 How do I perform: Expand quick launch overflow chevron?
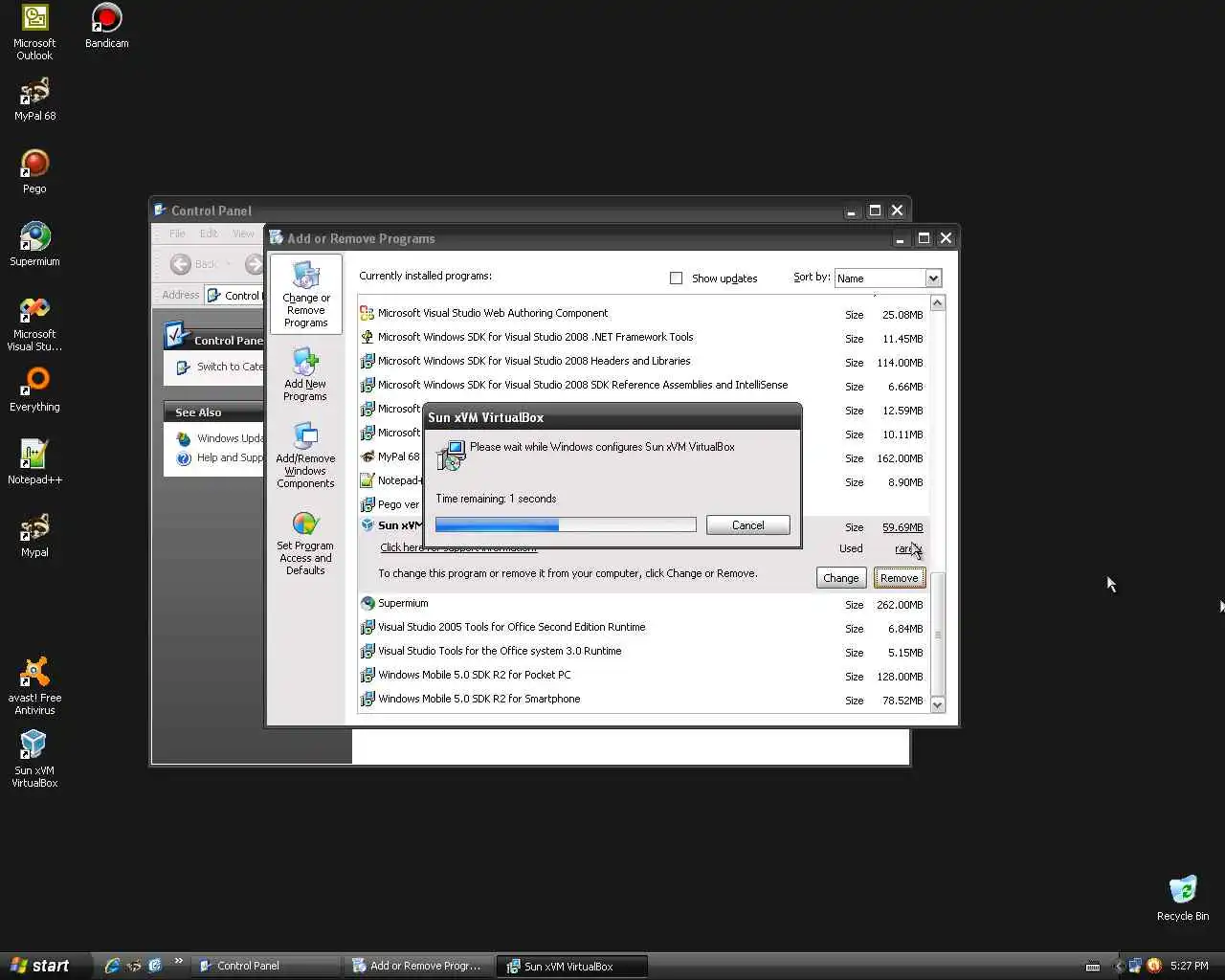178,962
